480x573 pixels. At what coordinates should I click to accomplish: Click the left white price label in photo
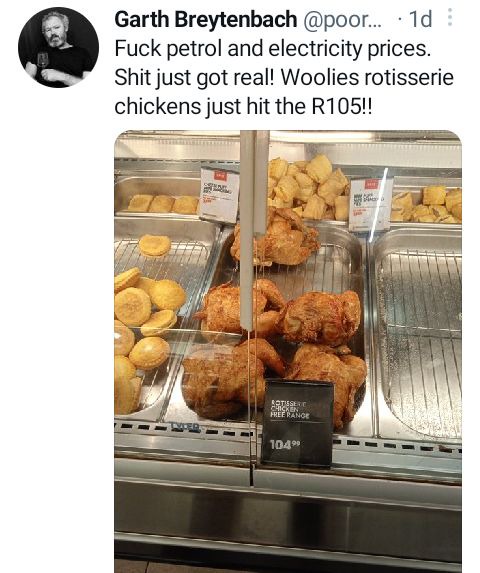[219, 194]
